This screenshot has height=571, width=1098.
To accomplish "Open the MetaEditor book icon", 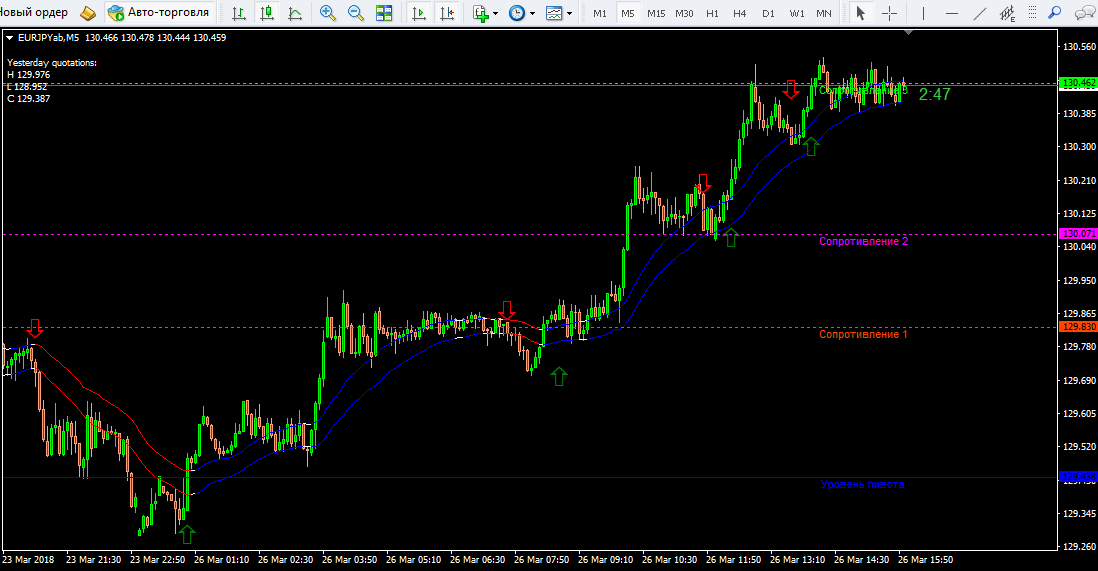I will pos(88,13).
